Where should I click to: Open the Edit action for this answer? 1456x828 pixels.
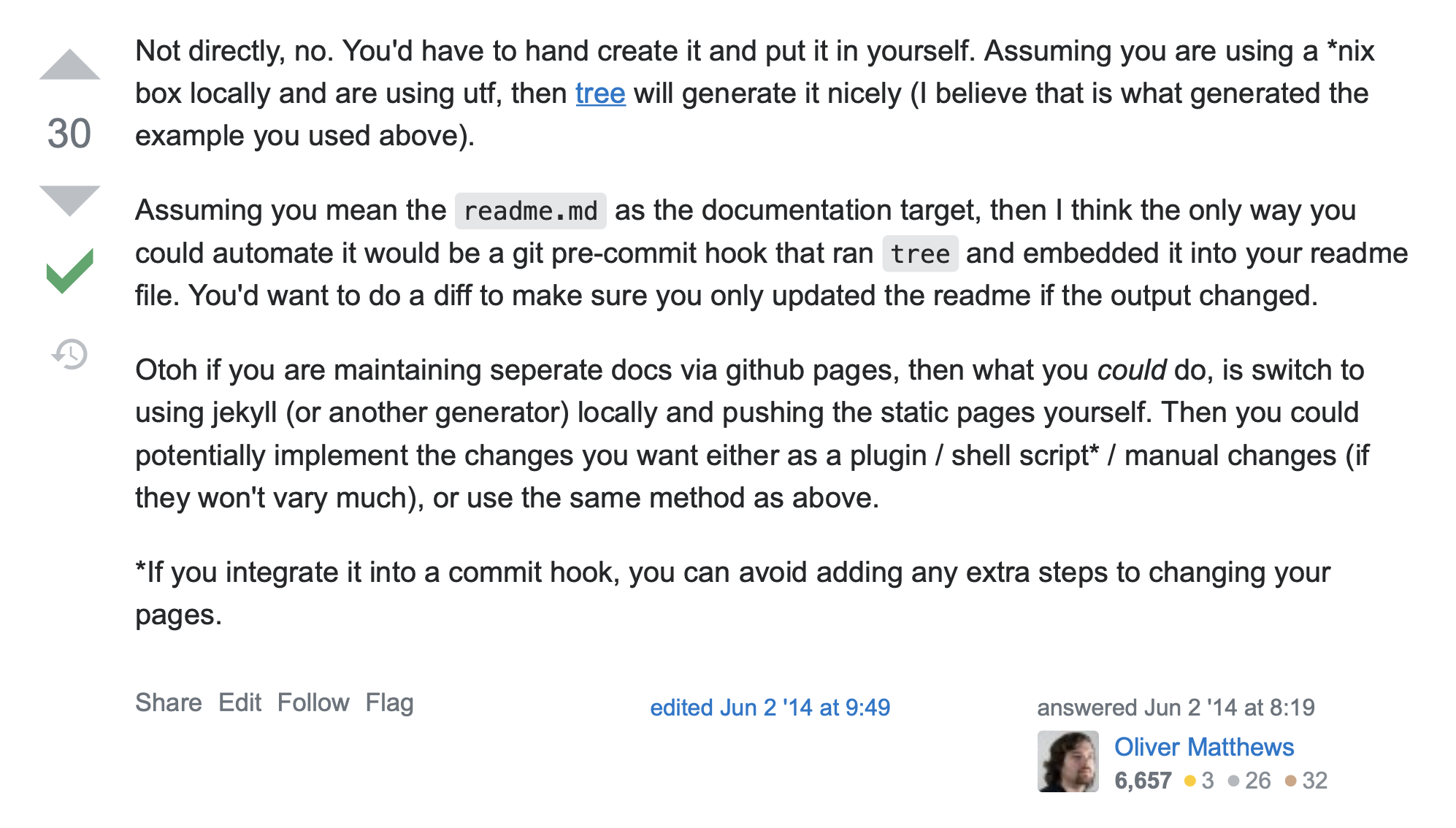(242, 702)
